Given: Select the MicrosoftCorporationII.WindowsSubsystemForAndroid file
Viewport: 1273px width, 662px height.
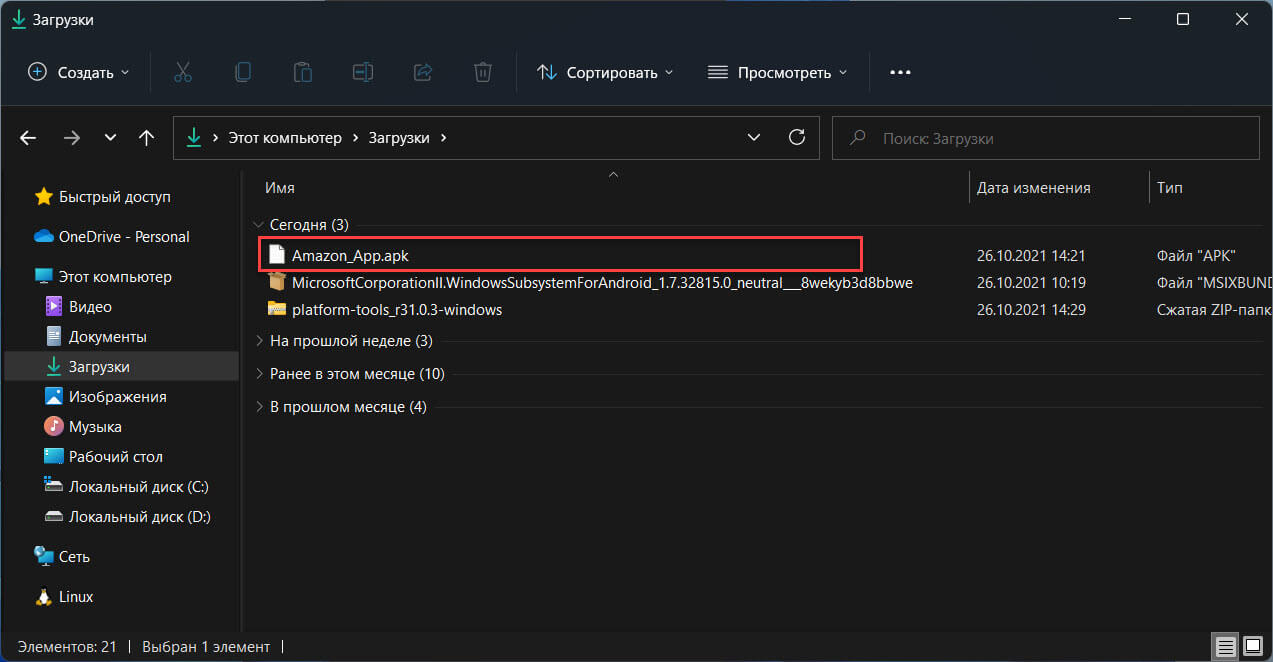Looking at the screenshot, I should [x=602, y=283].
